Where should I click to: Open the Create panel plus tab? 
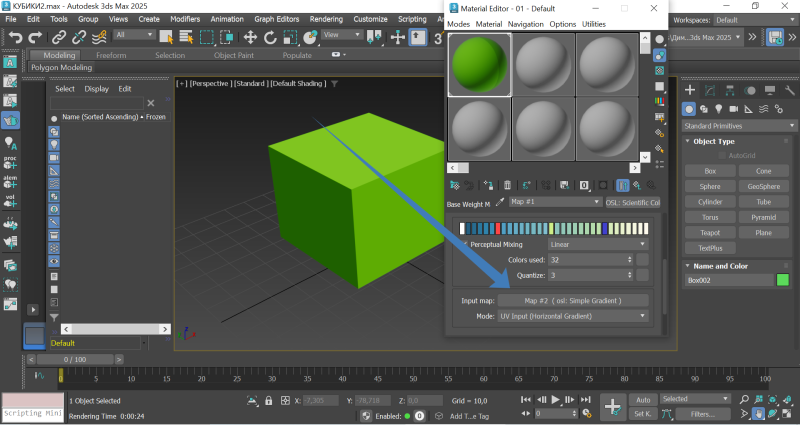(690, 90)
